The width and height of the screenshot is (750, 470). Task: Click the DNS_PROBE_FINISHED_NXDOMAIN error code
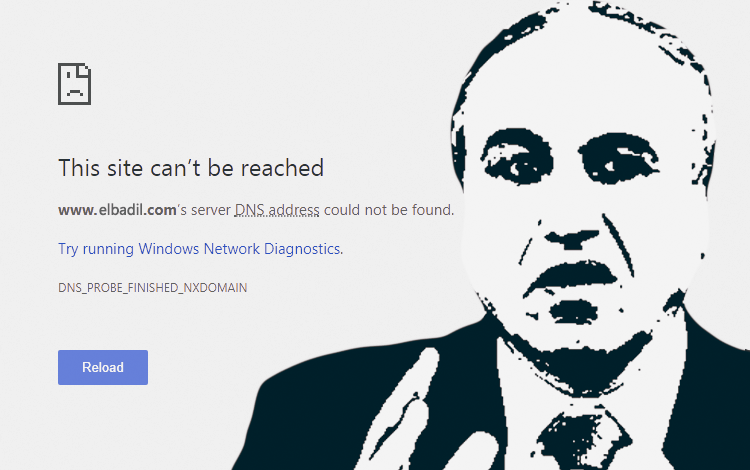tap(153, 288)
